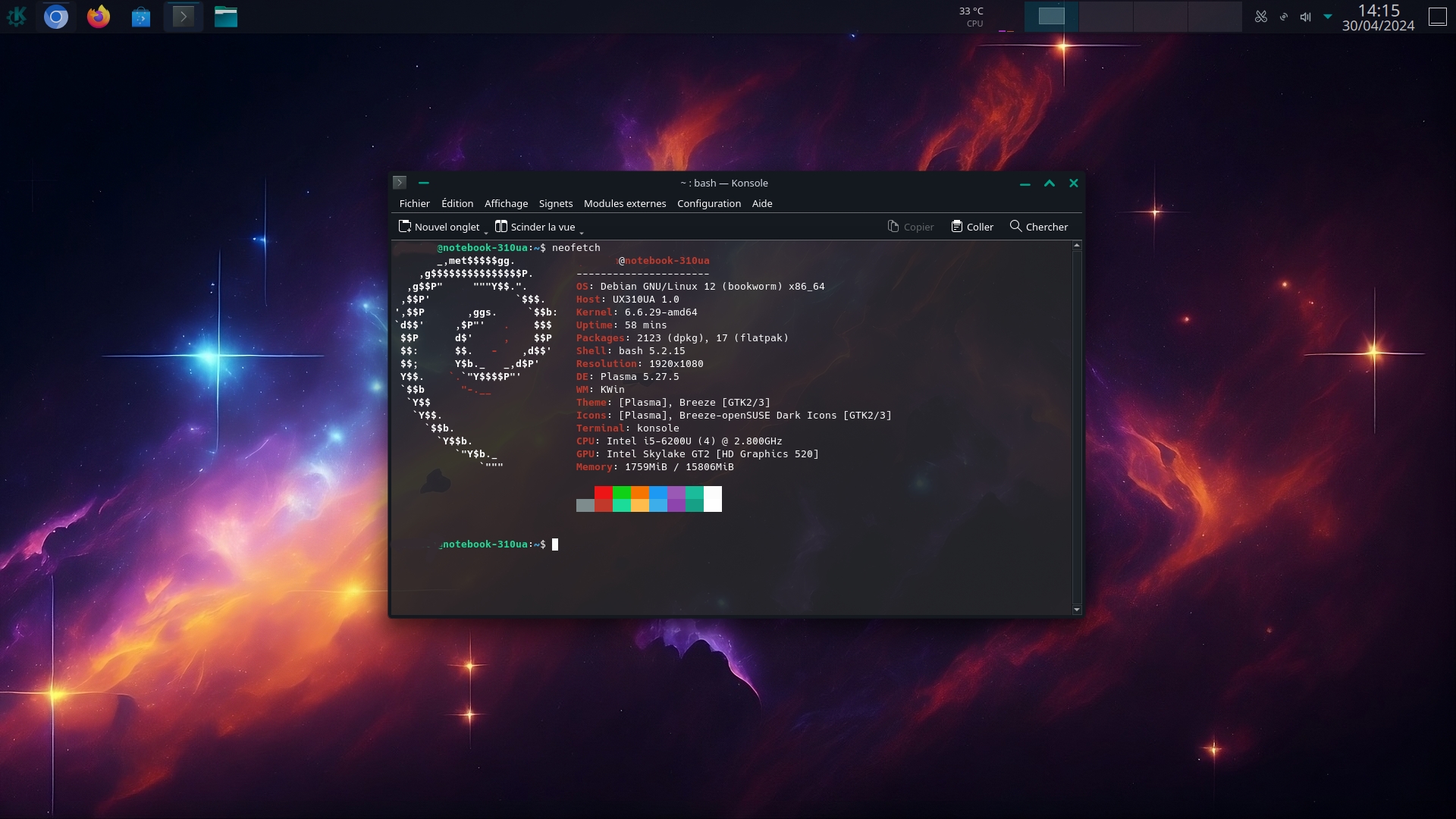1456x819 pixels.
Task: Switch to the fourth virtual desktop
Action: coord(1214,16)
